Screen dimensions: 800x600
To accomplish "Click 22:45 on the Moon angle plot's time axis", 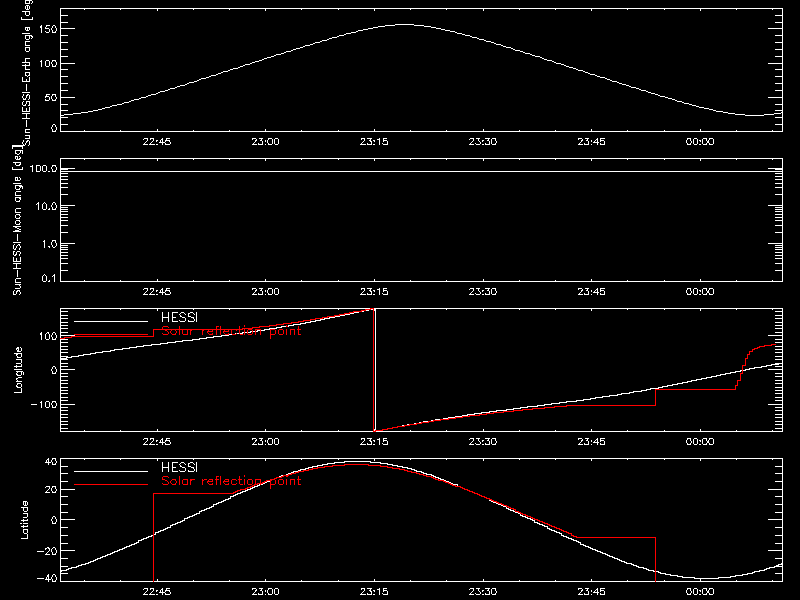I will coord(157,291).
